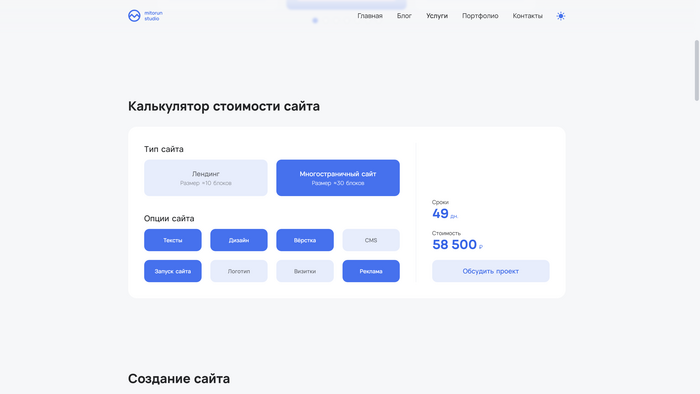Select the Лендинг site type
The image size is (700, 394).
pos(206,178)
